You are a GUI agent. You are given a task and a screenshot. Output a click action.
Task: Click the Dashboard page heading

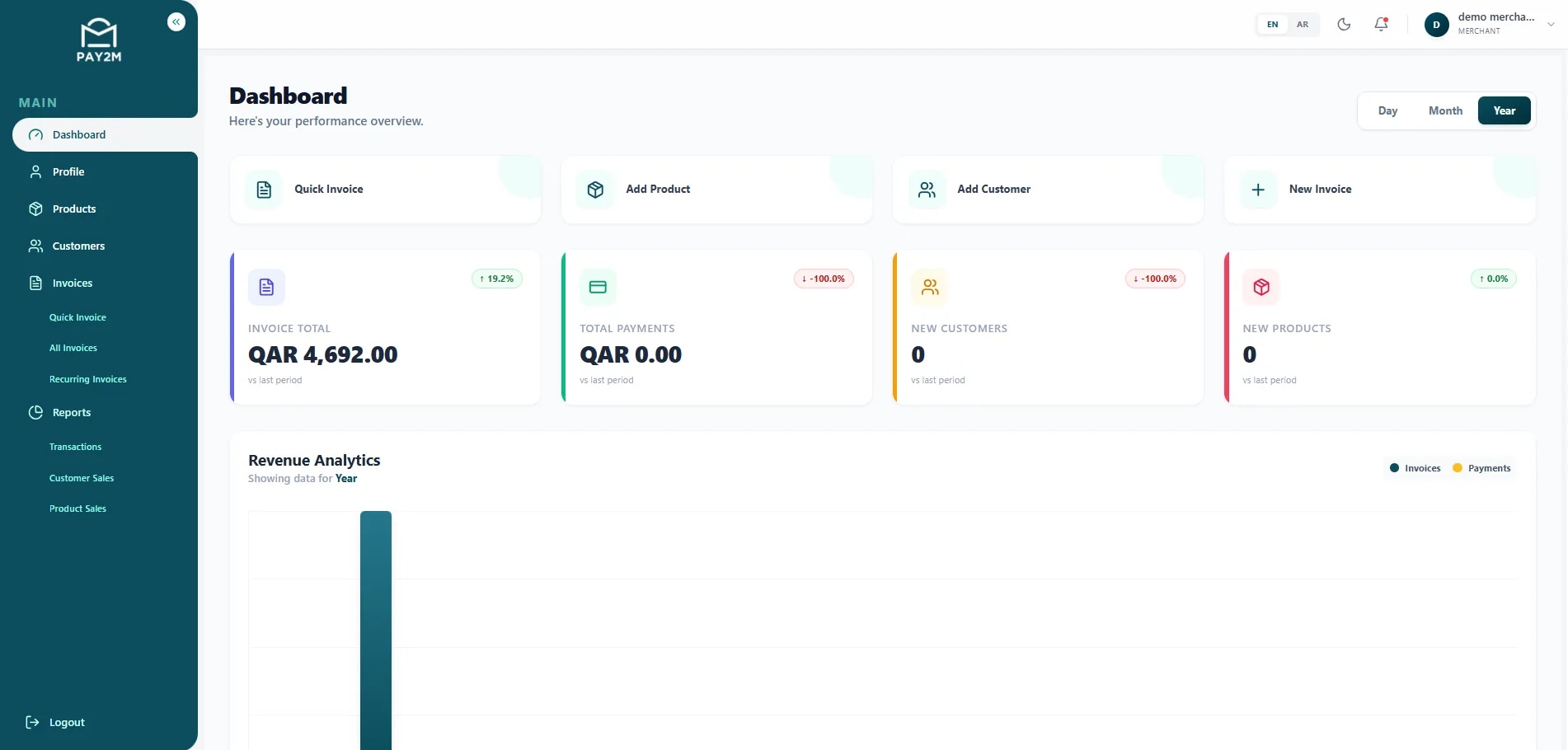(x=289, y=96)
